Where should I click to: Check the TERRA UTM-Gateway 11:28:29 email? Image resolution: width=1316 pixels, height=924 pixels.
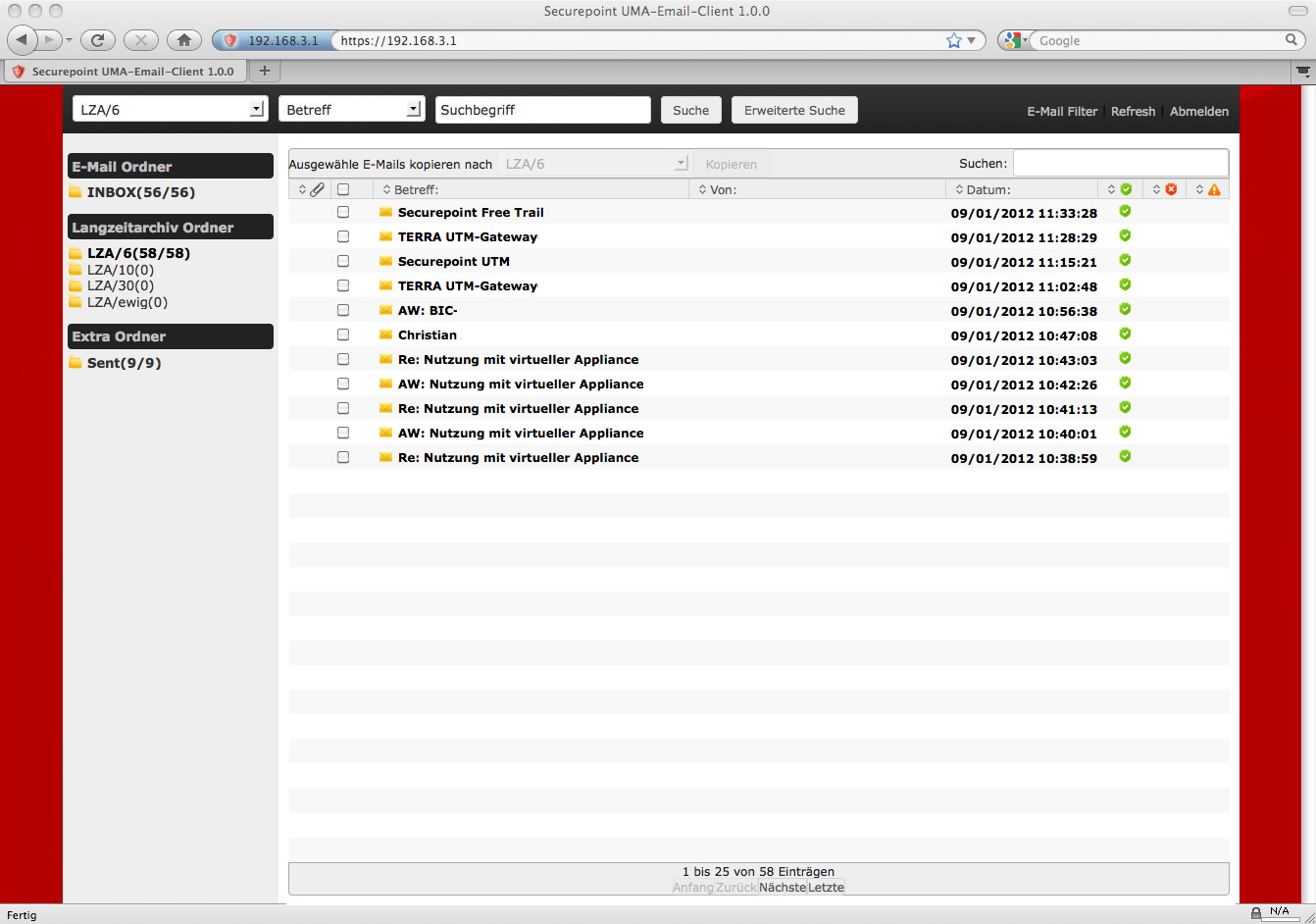click(x=343, y=236)
